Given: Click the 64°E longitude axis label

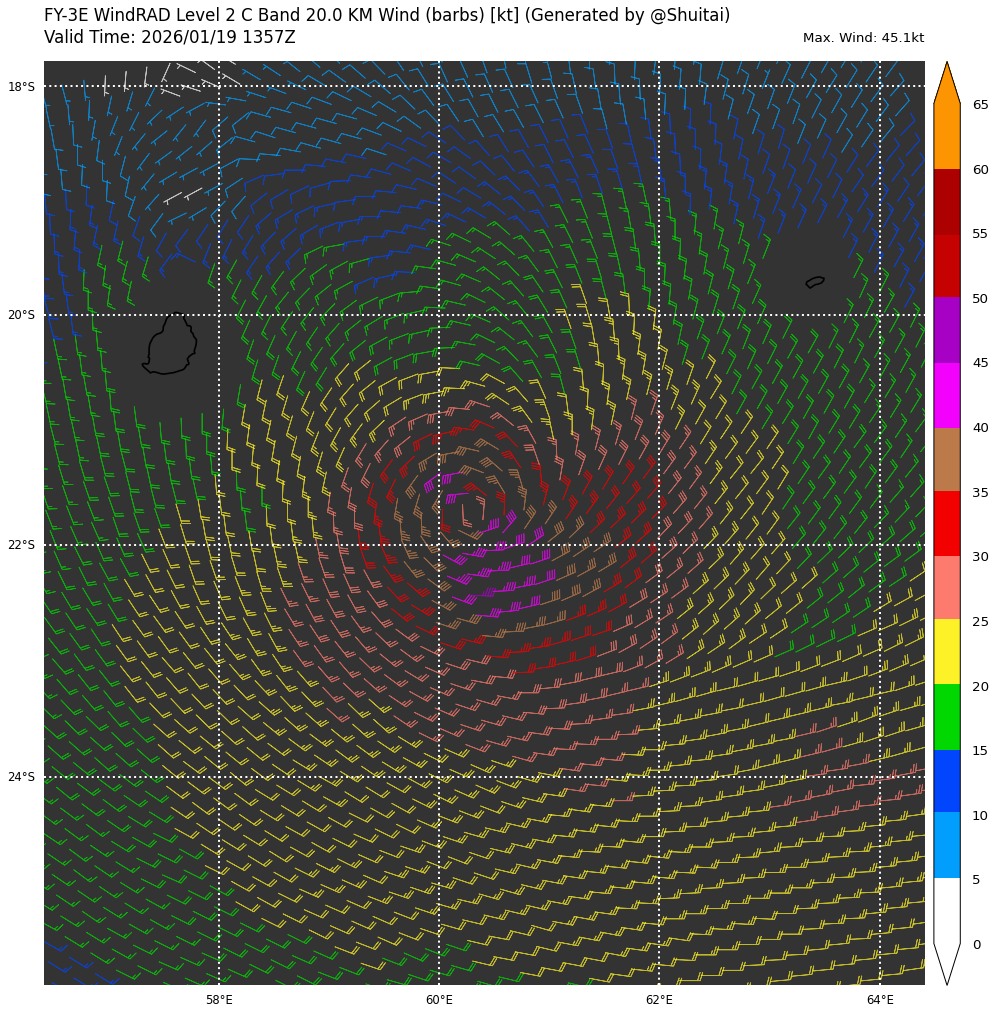Looking at the screenshot, I should 880,1000.
